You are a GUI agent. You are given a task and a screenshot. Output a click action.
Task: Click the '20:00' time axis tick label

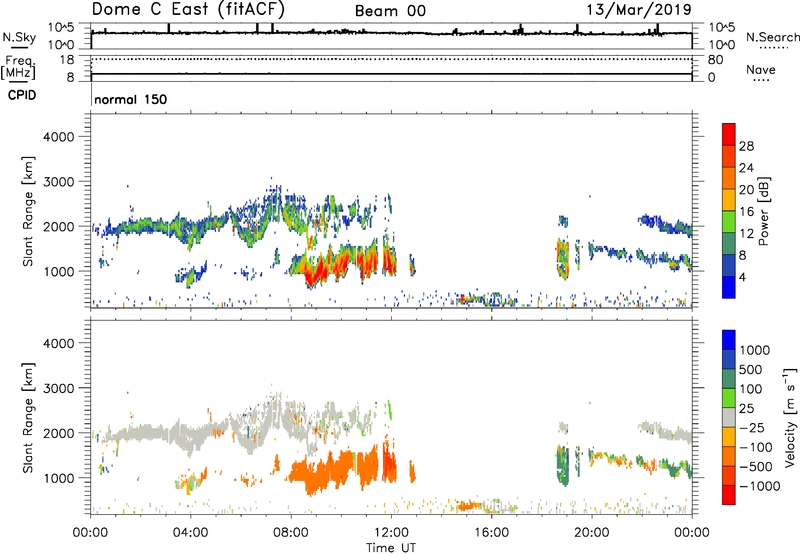tap(592, 533)
